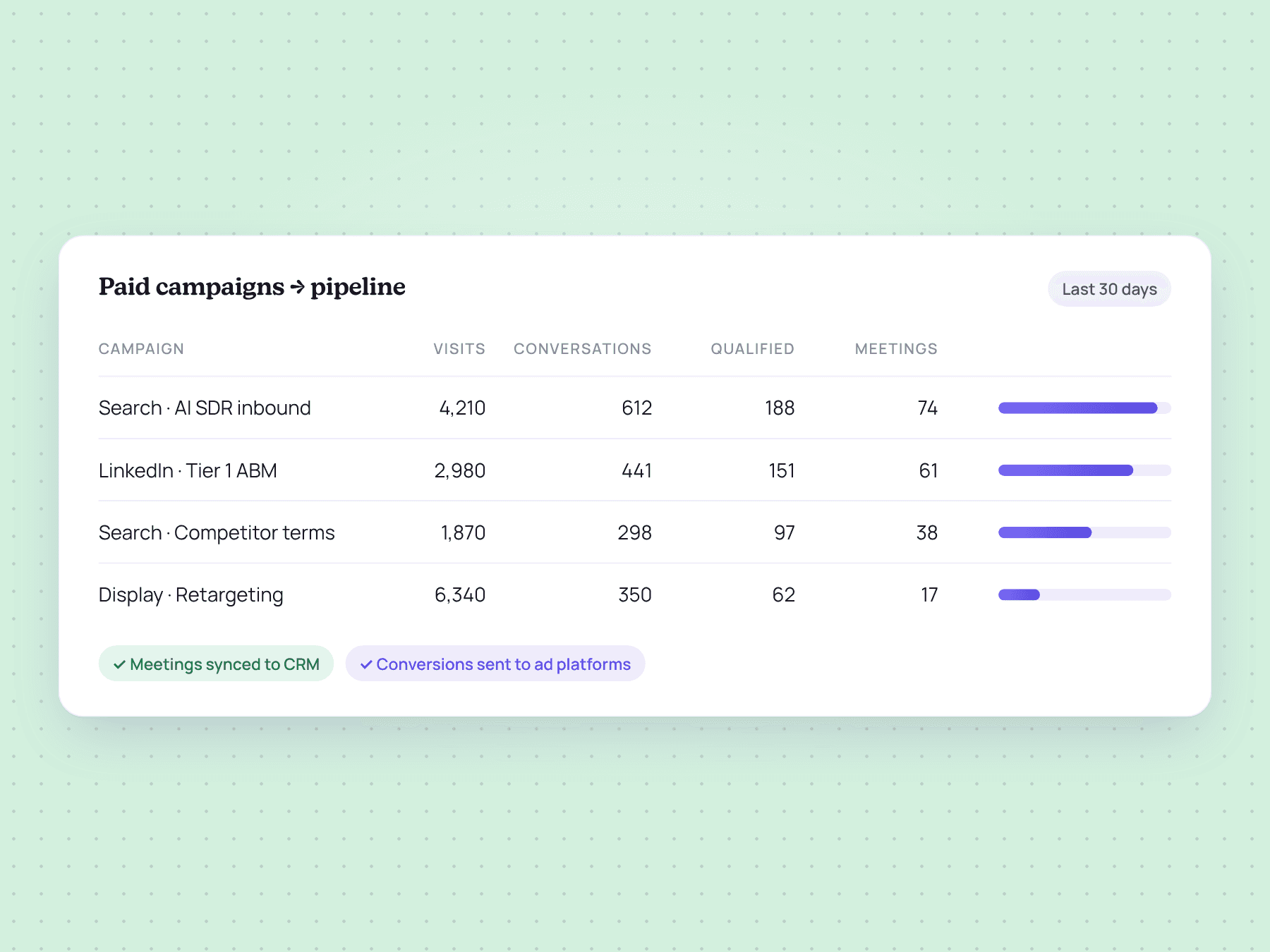Click the 441 conversations value

pos(636,471)
